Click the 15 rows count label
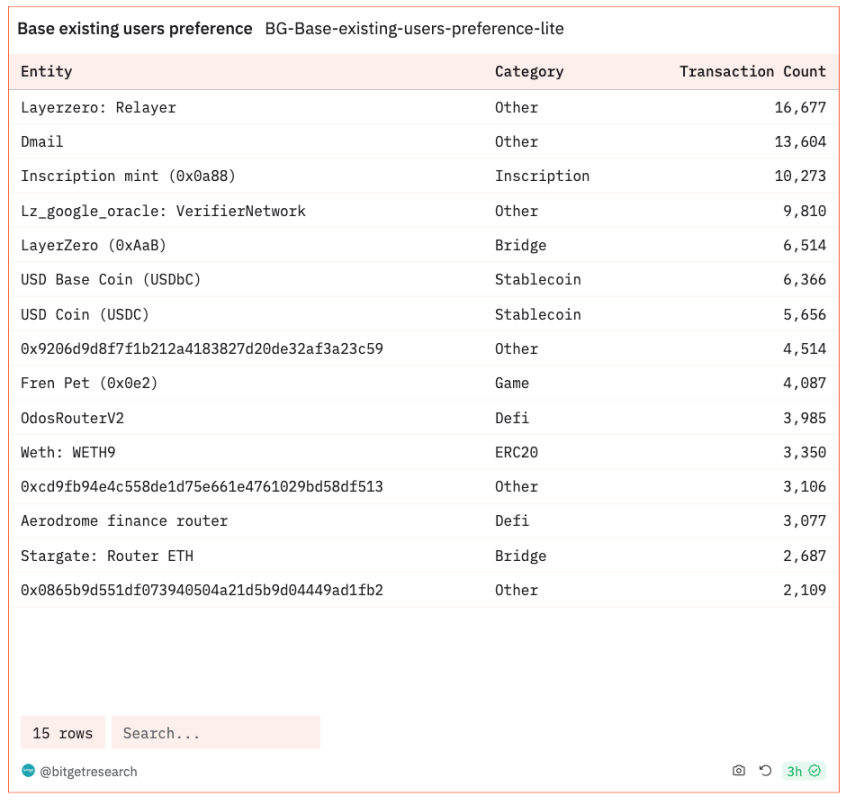The width and height of the screenshot is (846, 805). pyautogui.click(x=62, y=733)
